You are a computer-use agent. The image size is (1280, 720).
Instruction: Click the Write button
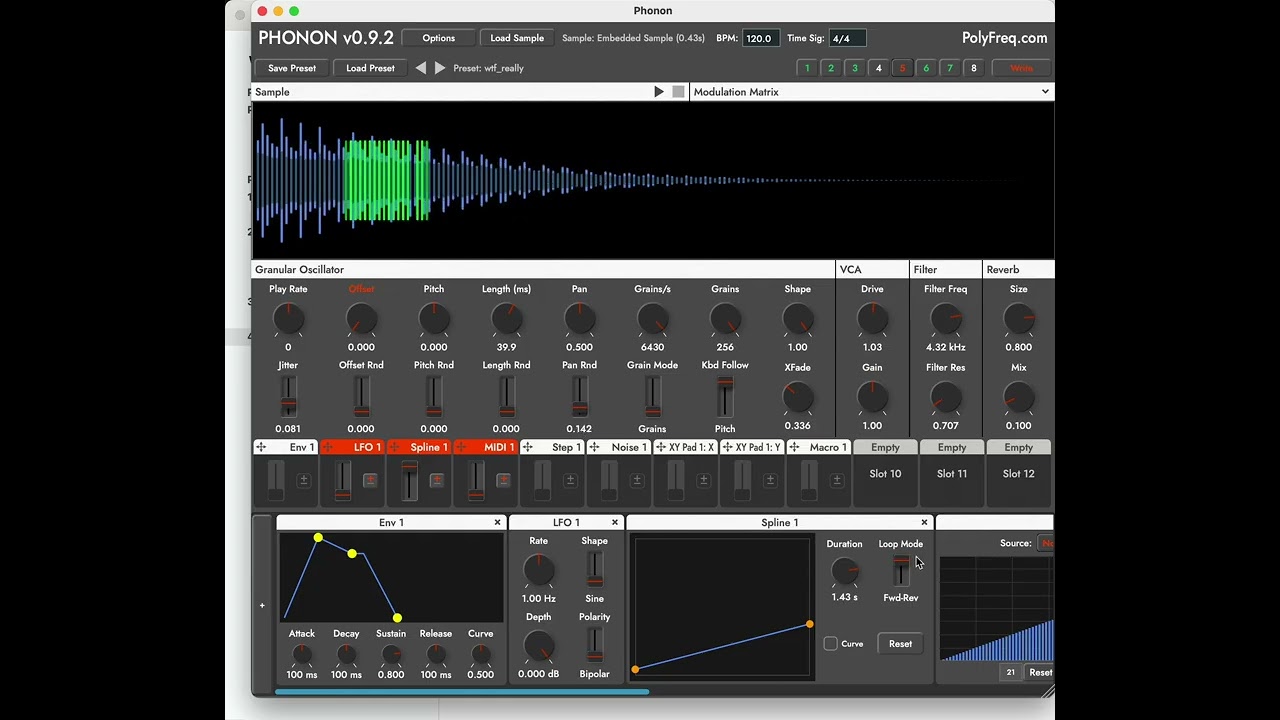[1021, 68]
